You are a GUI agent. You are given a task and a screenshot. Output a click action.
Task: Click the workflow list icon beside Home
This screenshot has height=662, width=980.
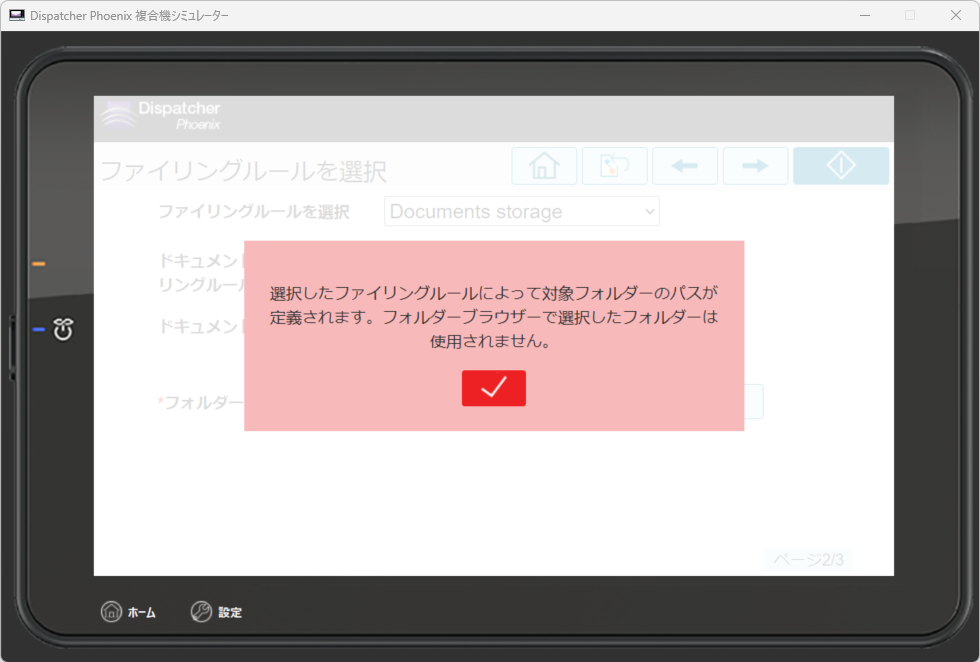tap(614, 166)
